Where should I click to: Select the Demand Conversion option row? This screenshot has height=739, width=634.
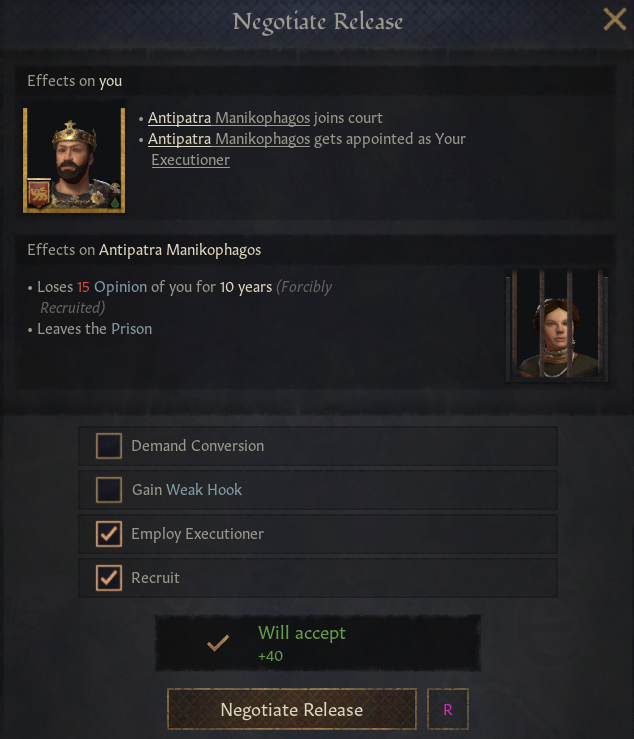[x=318, y=446]
